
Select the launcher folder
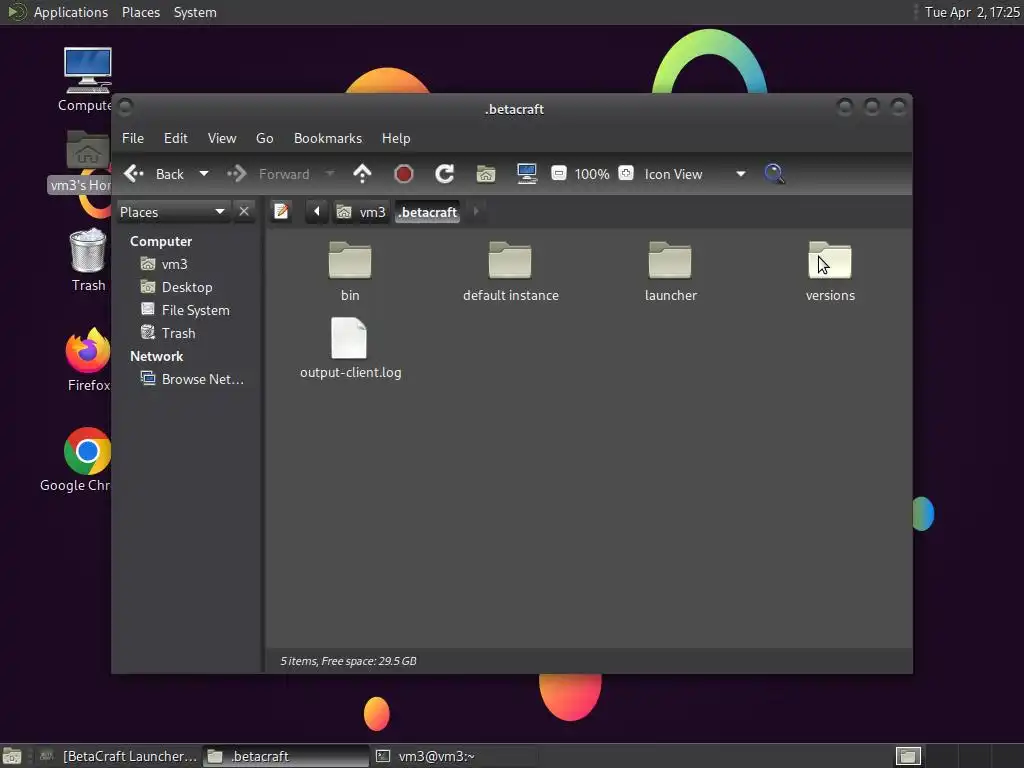[x=671, y=271]
